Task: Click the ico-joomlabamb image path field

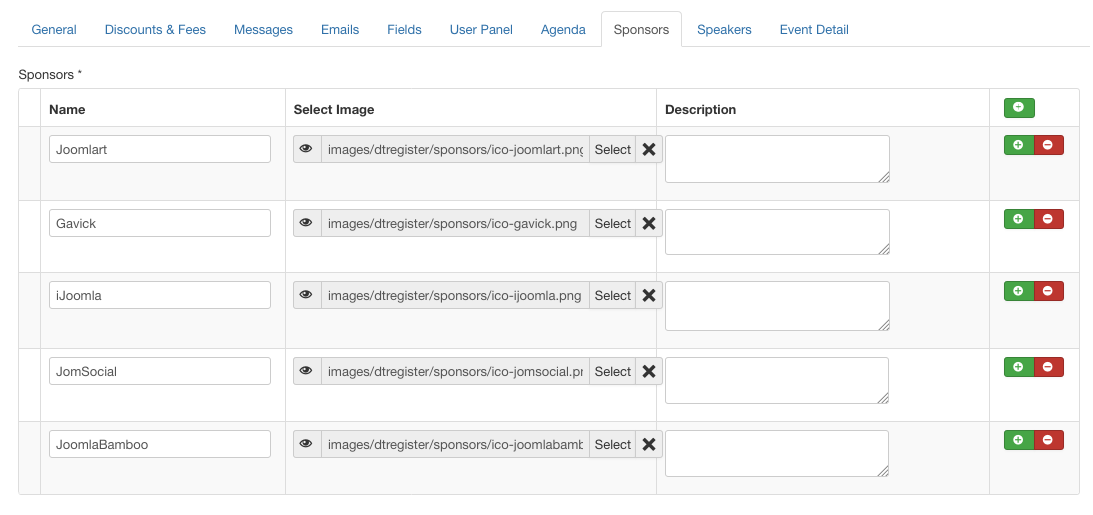Action: (455, 444)
